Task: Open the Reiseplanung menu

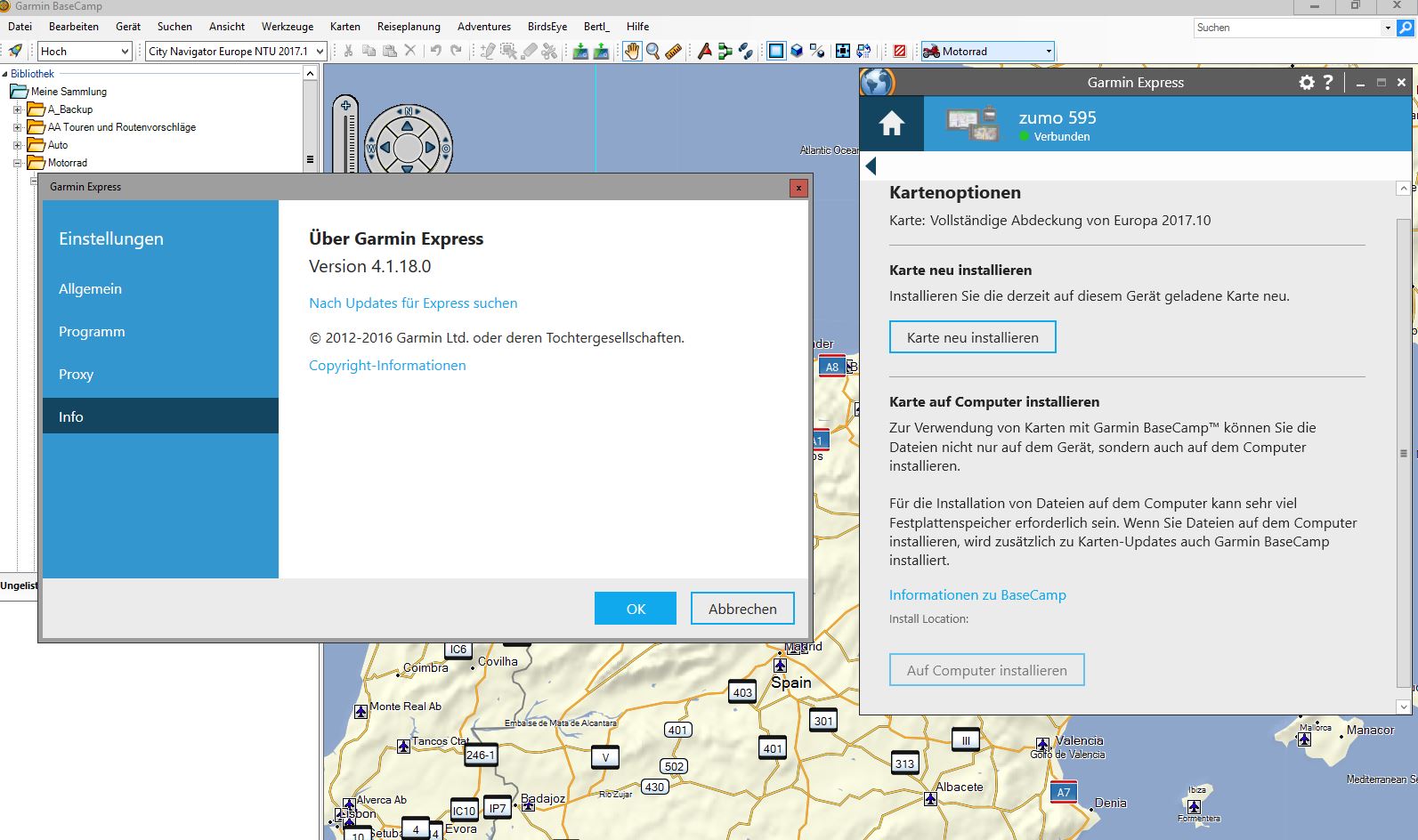Action: 409,27
